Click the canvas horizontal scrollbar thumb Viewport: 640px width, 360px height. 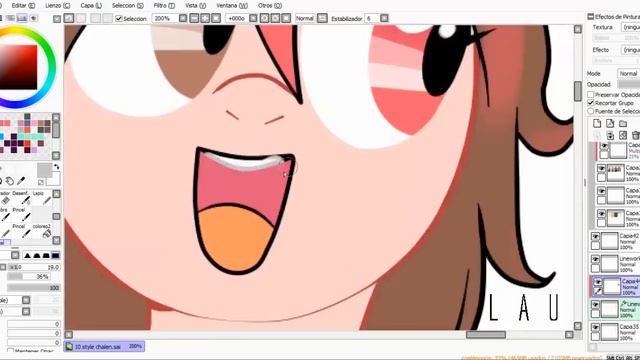tap(486, 335)
